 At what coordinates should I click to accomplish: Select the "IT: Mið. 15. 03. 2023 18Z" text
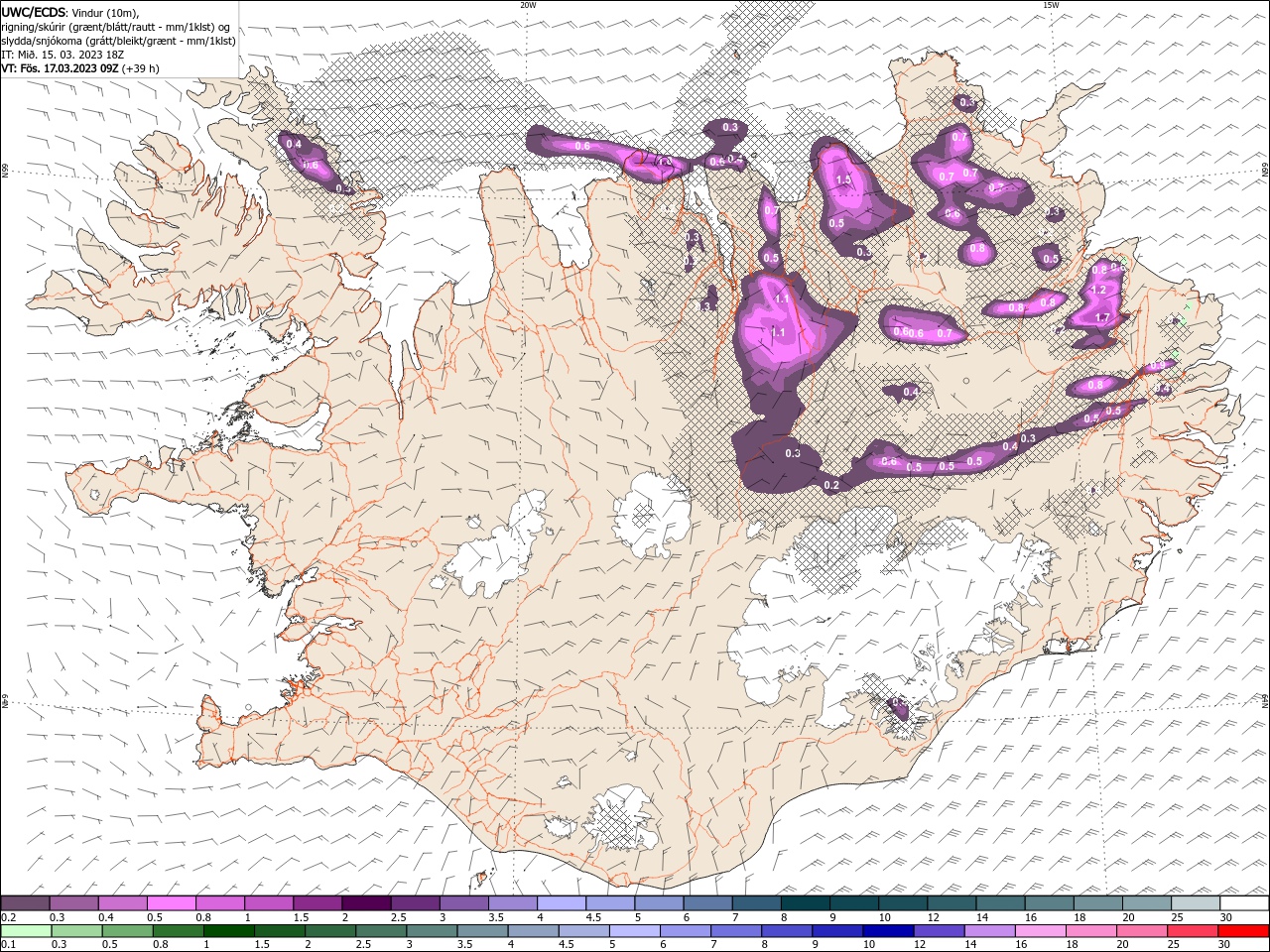pos(64,55)
